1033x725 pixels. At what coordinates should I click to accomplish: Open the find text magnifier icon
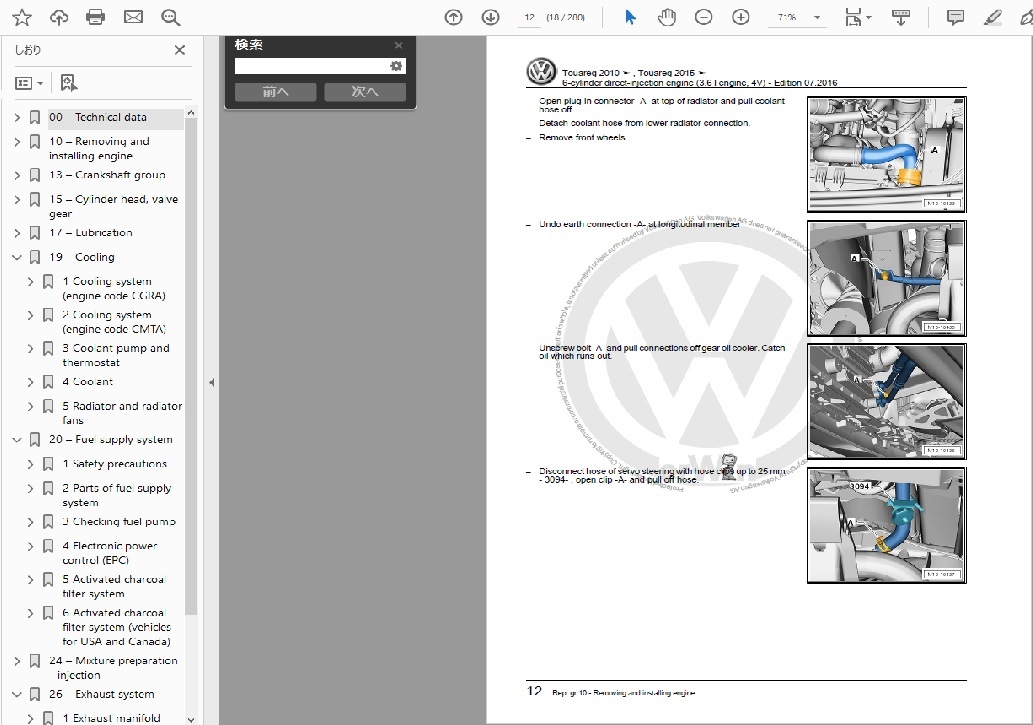171,18
